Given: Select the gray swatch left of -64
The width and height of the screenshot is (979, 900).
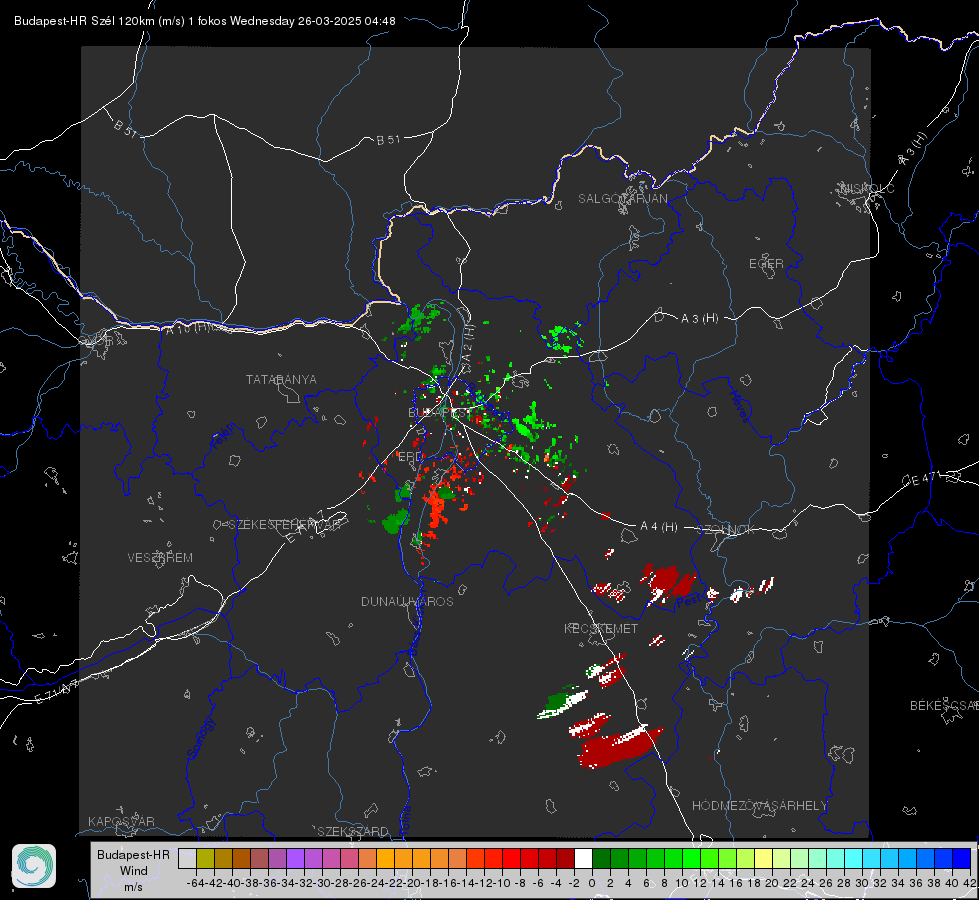Looking at the screenshot, I should click(187, 858).
